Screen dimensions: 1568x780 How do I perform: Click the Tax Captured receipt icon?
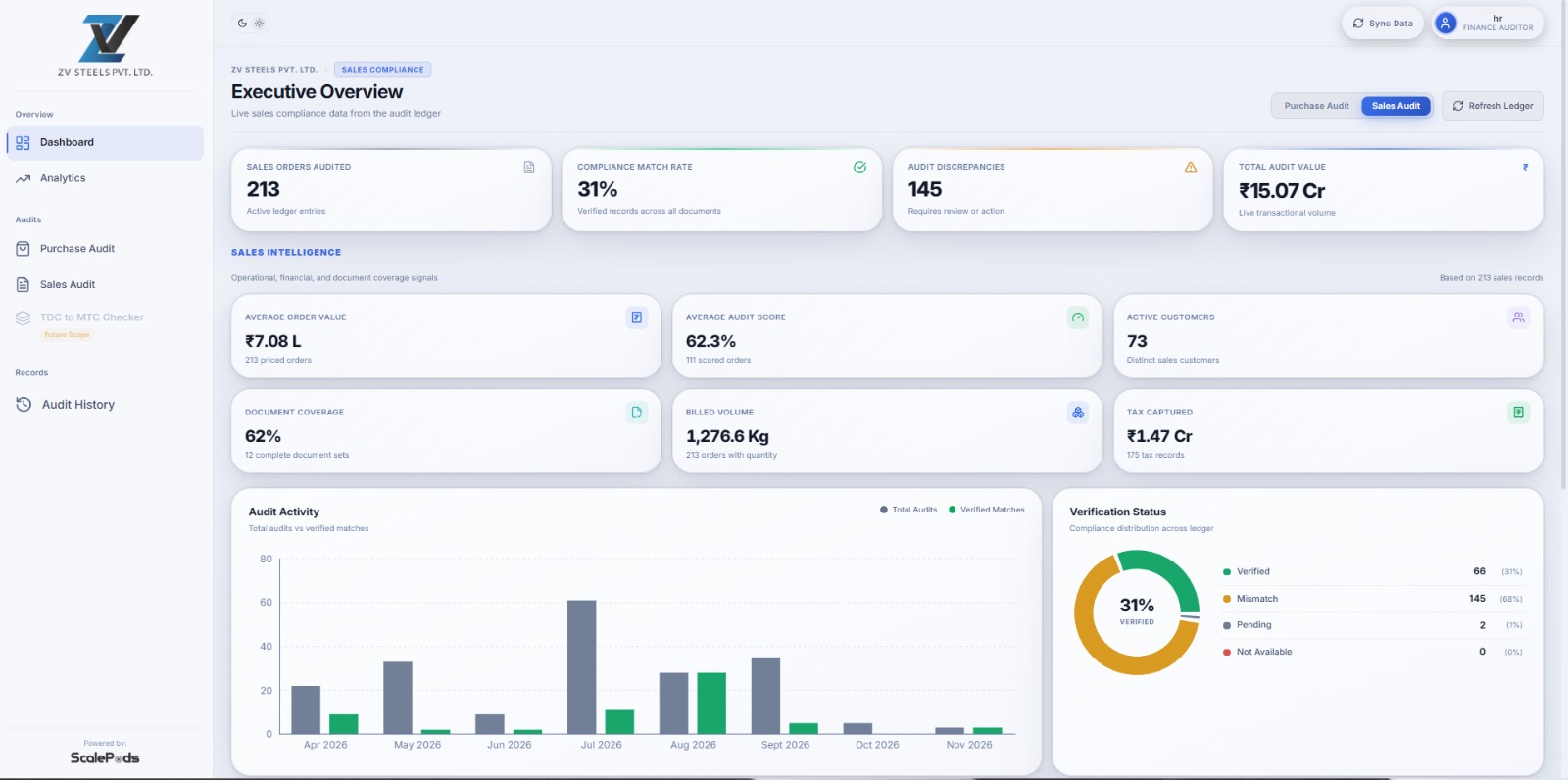tap(1518, 413)
